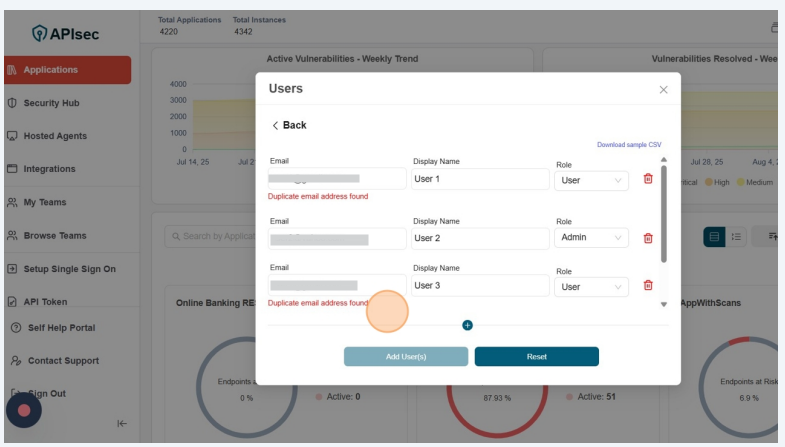This screenshot has width=785, height=447.
Task: Edit the User 2 display name field
Action: pos(480,238)
